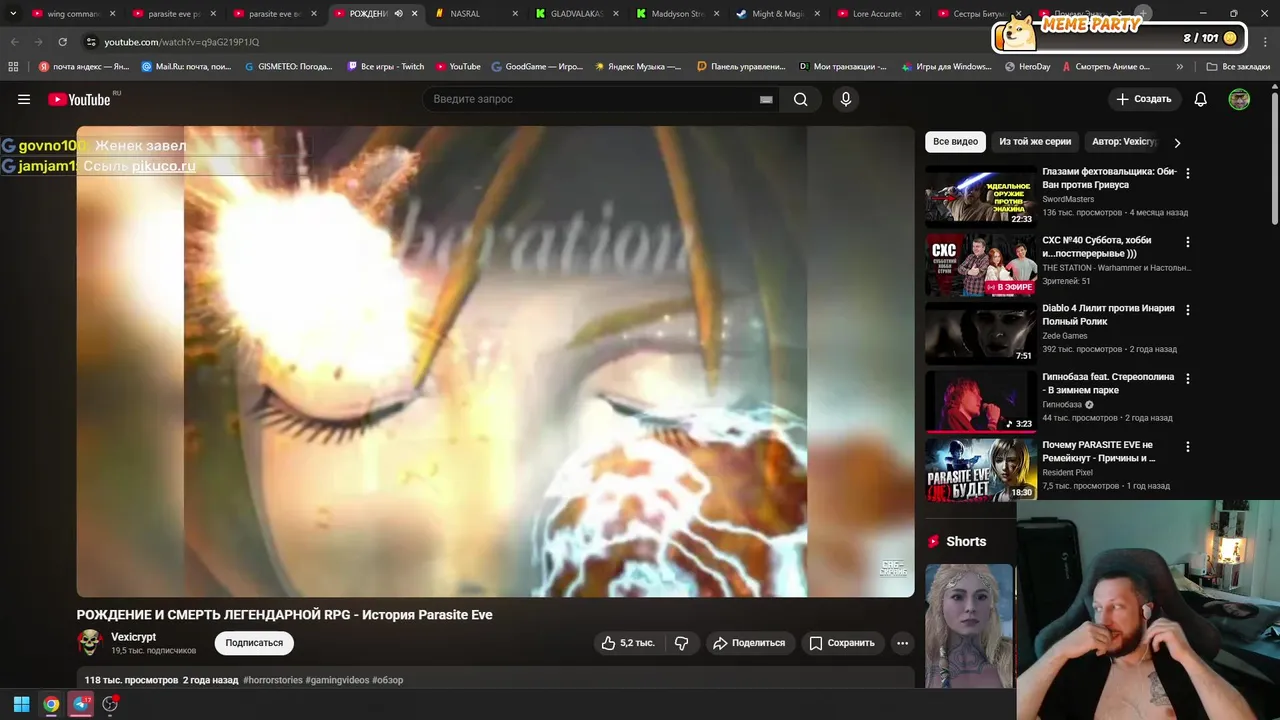Click the Parasite Eve video player
The width and height of the screenshot is (1280, 720).
click(x=495, y=361)
